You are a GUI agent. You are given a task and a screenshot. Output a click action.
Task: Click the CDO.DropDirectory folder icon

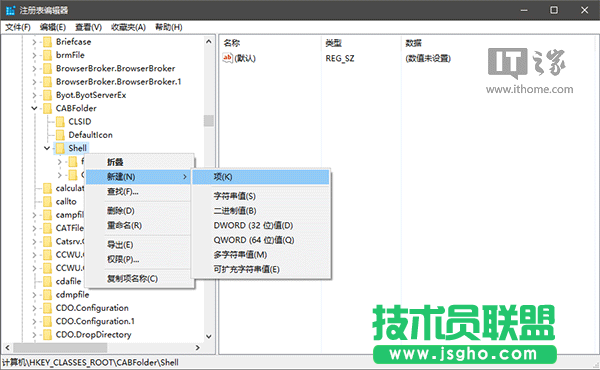pos(47,335)
